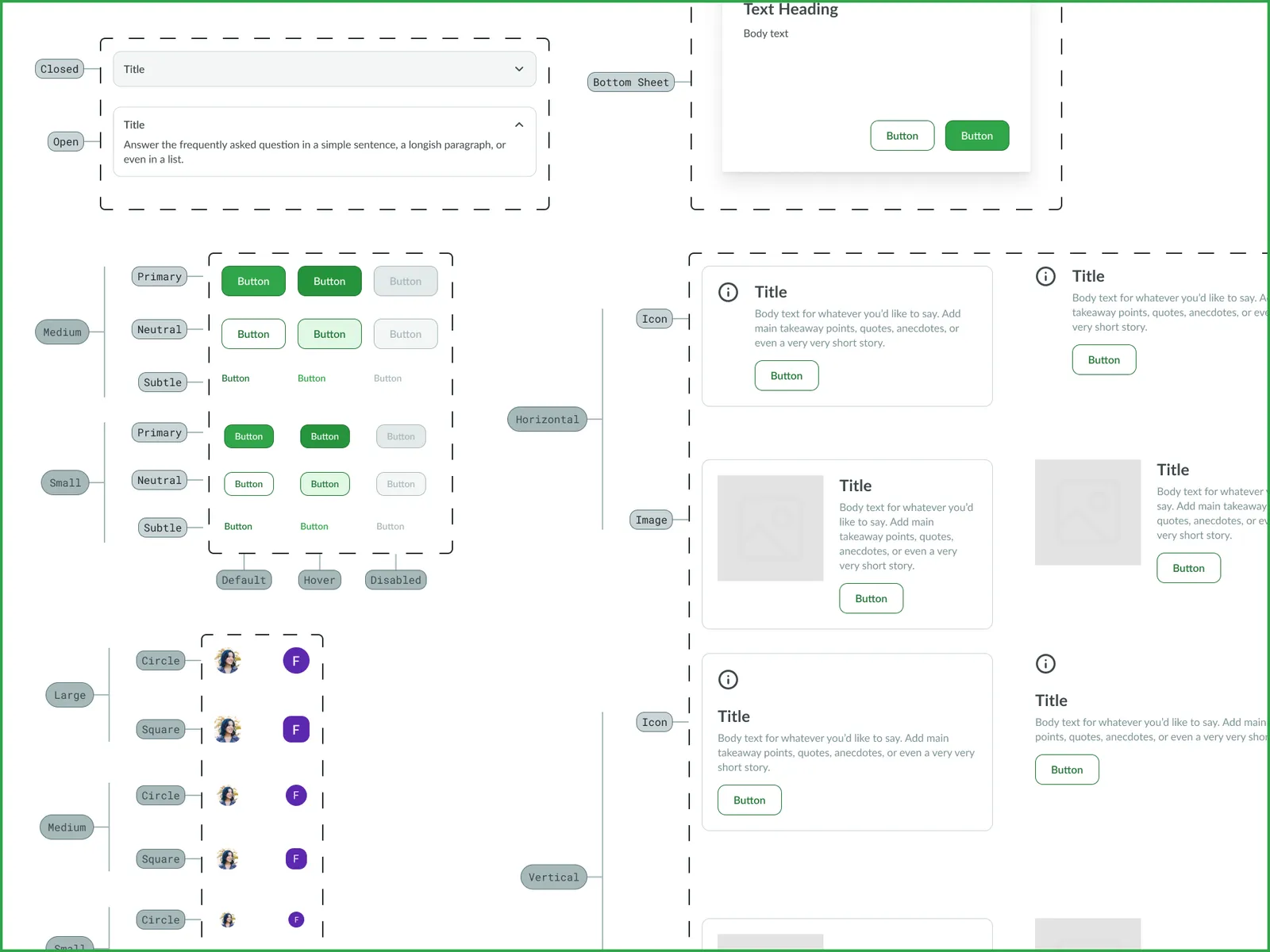Viewport: 1270px width, 952px height.
Task: Click the filled green Button in the Bottom Sheet
Action: point(977,136)
